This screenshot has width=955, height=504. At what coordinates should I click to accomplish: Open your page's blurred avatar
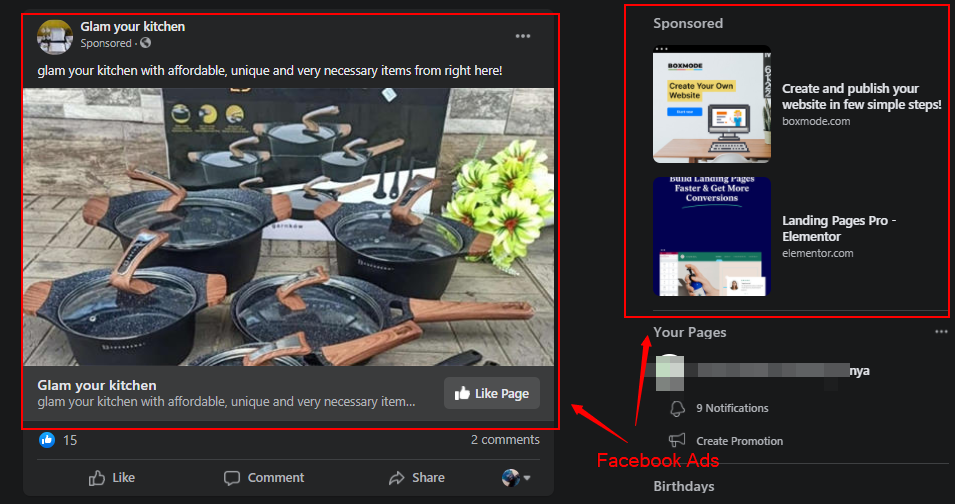669,371
